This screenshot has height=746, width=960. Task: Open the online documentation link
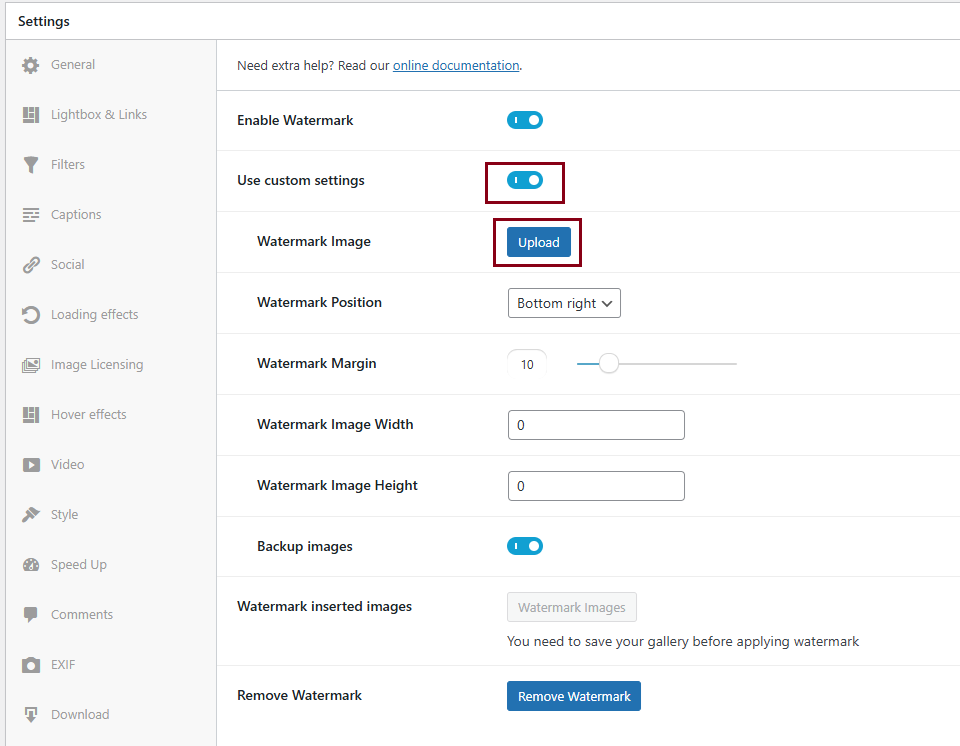[456, 66]
